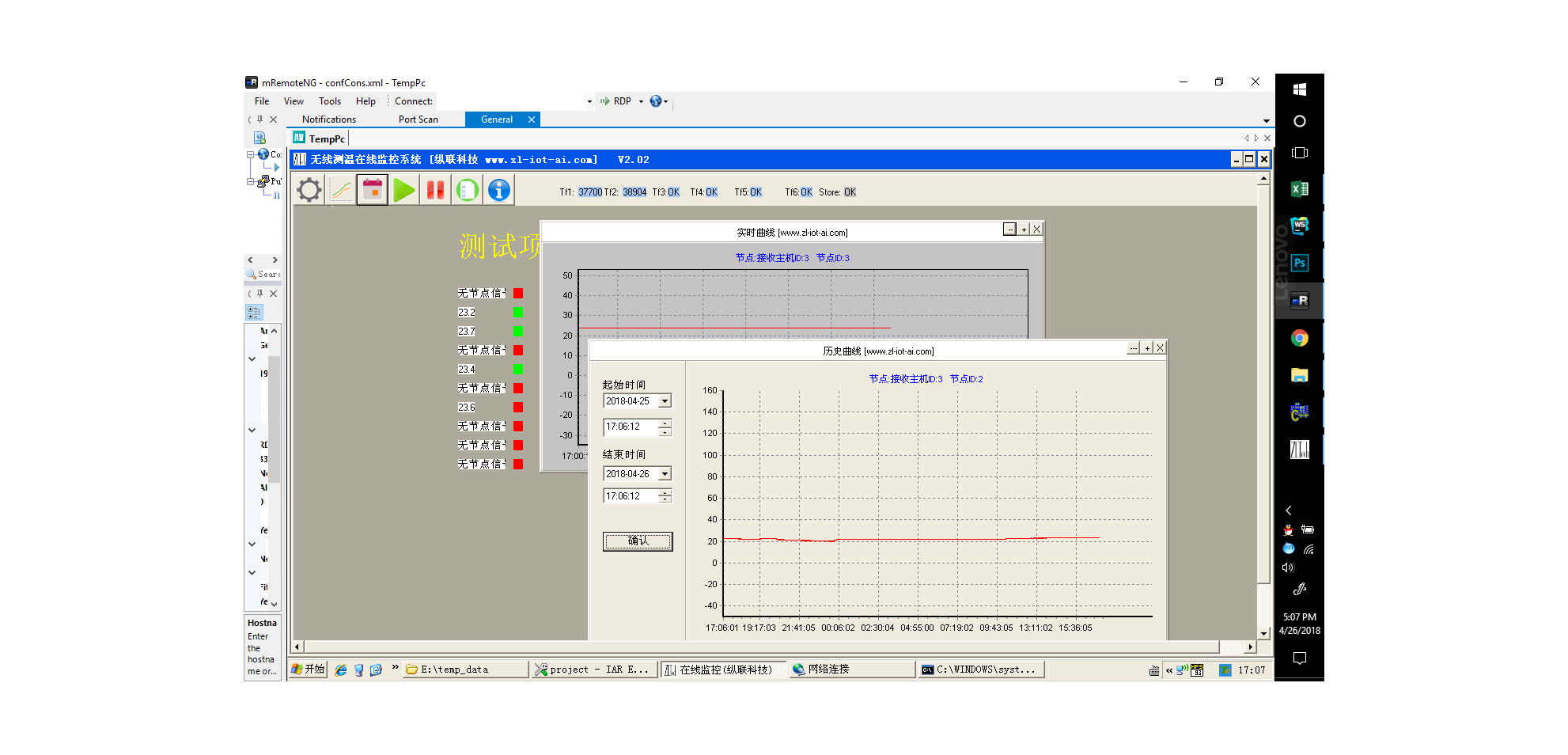The width and height of the screenshot is (1568, 755).
Task: Select the General tab
Action: pos(497,120)
